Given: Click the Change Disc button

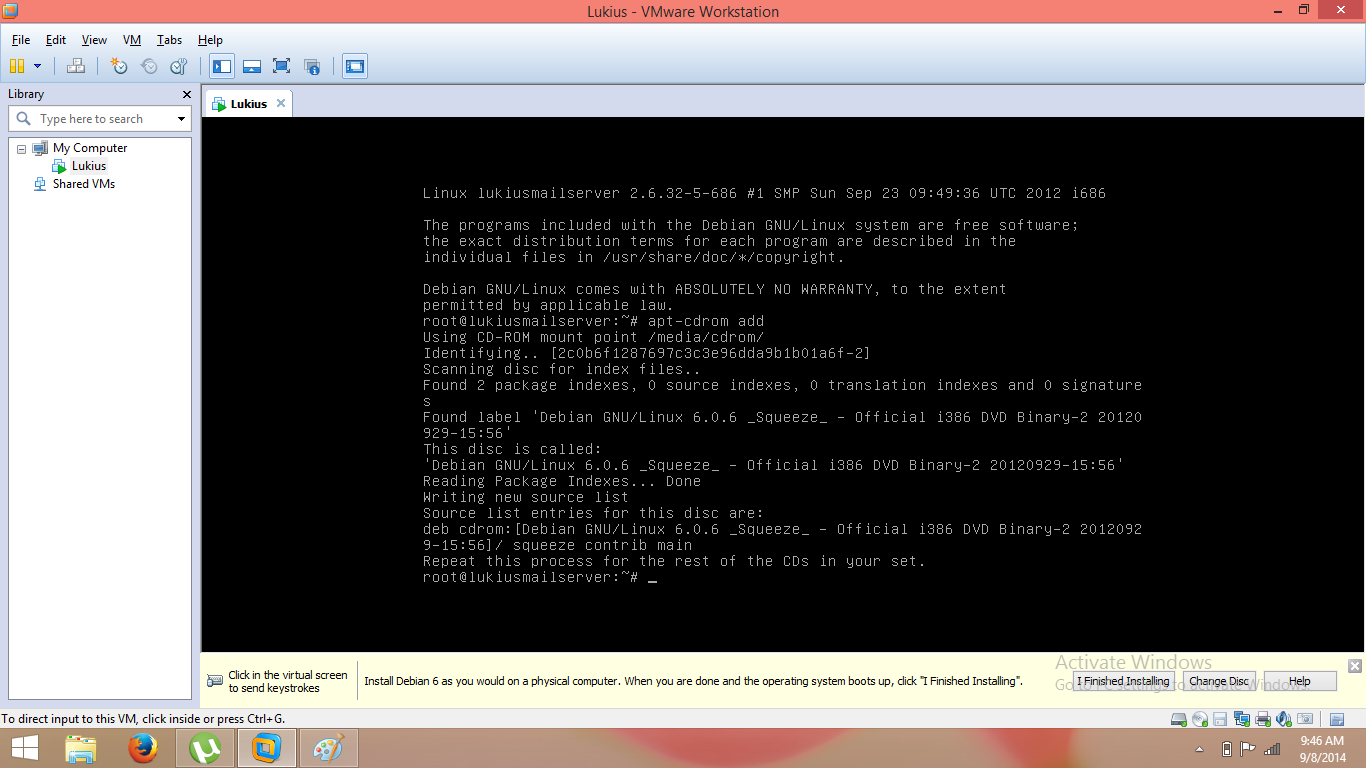Looking at the screenshot, I should click(x=1219, y=681).
